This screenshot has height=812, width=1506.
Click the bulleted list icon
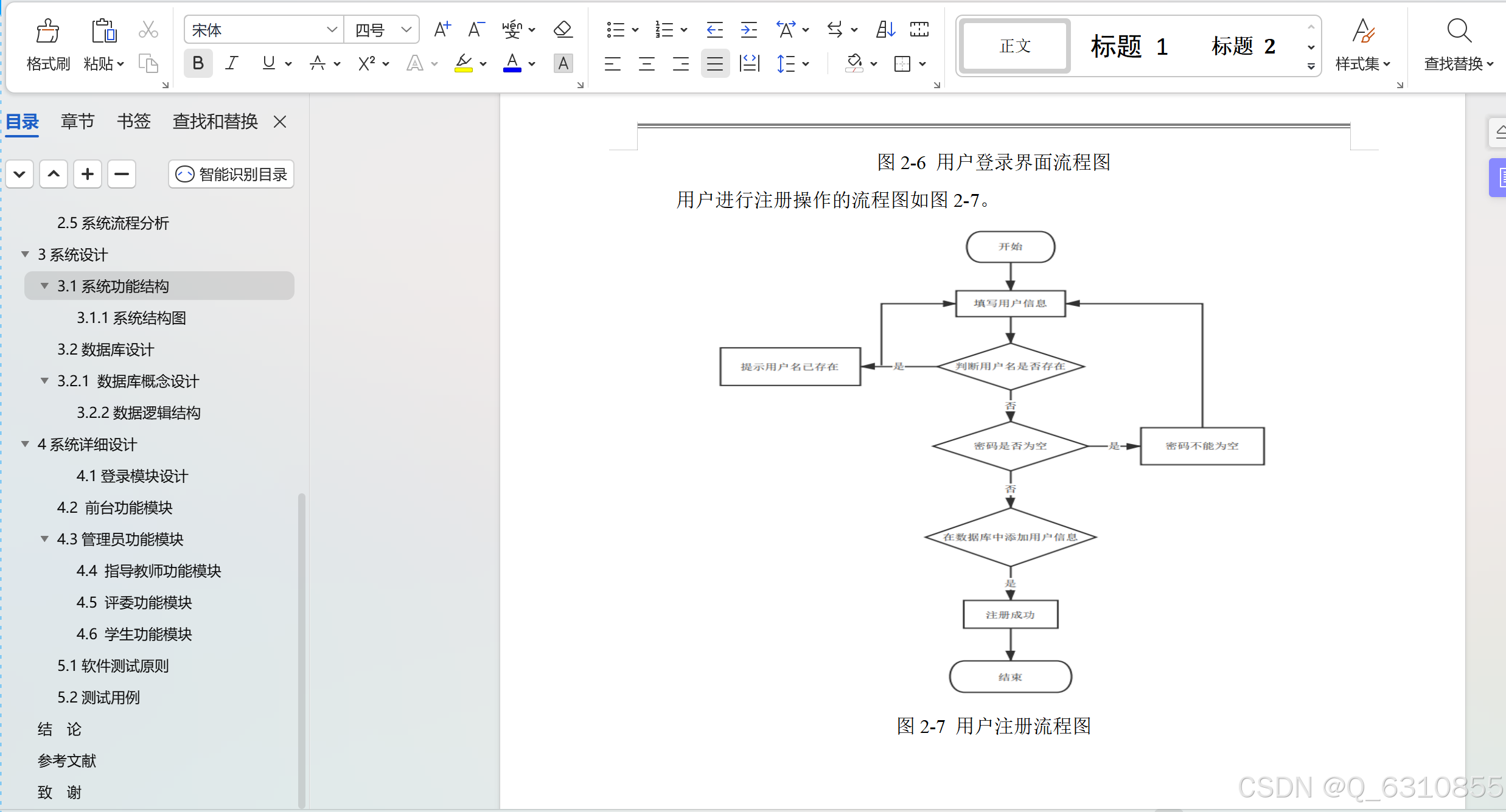[616, 29]
